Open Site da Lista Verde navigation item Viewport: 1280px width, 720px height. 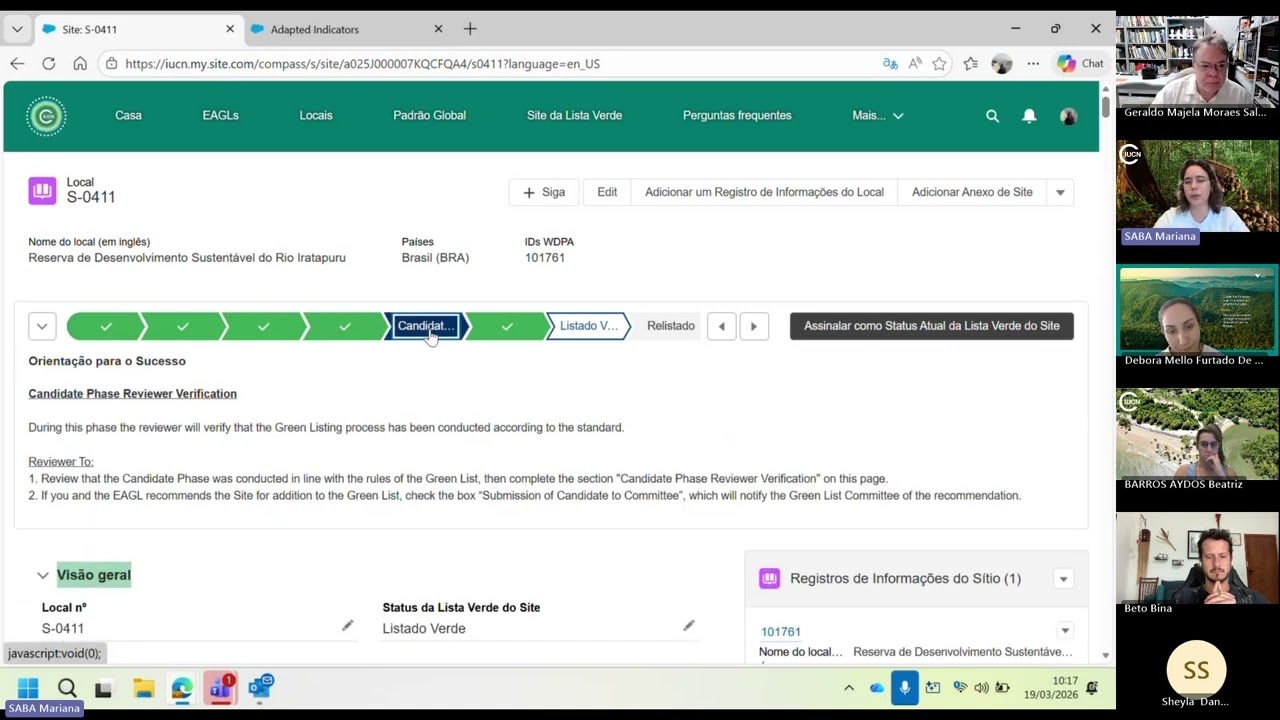(x=574, y=116)
